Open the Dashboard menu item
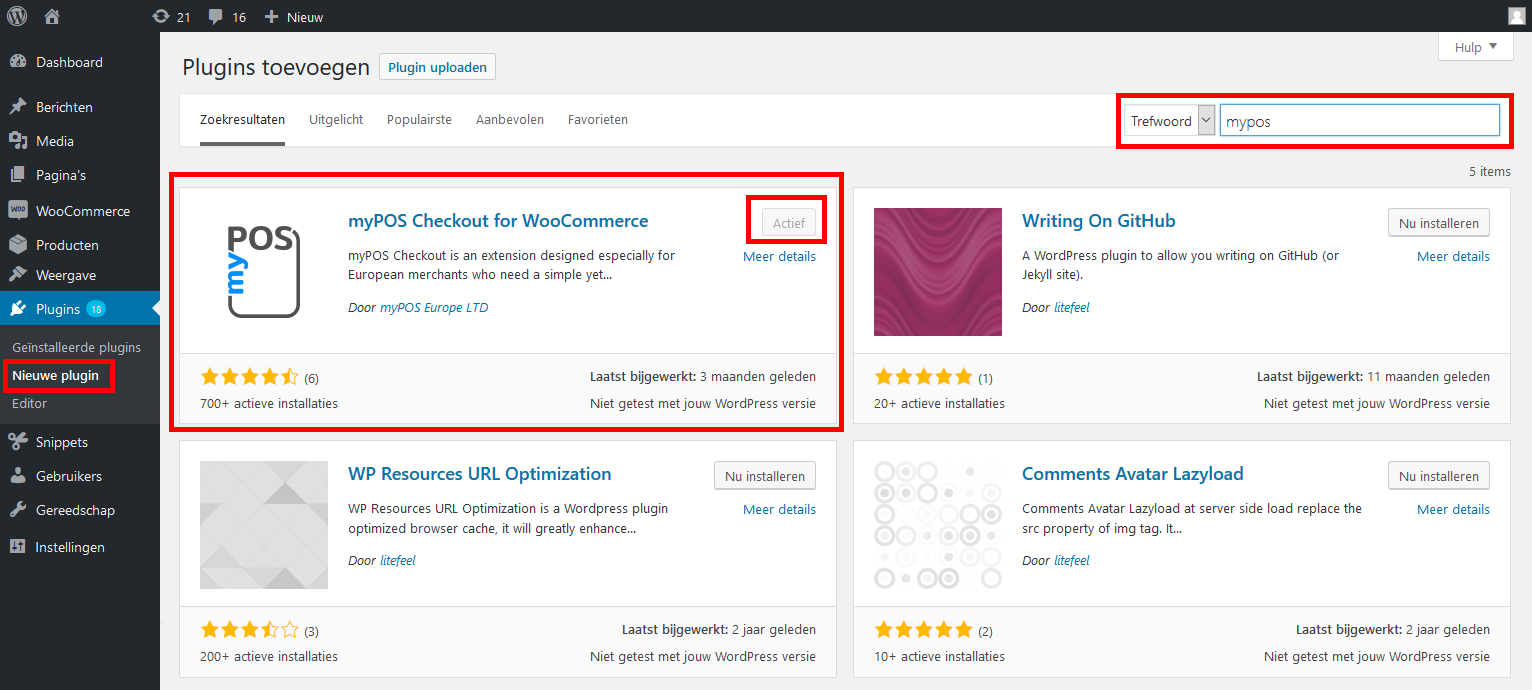 [x=69, y=62]
